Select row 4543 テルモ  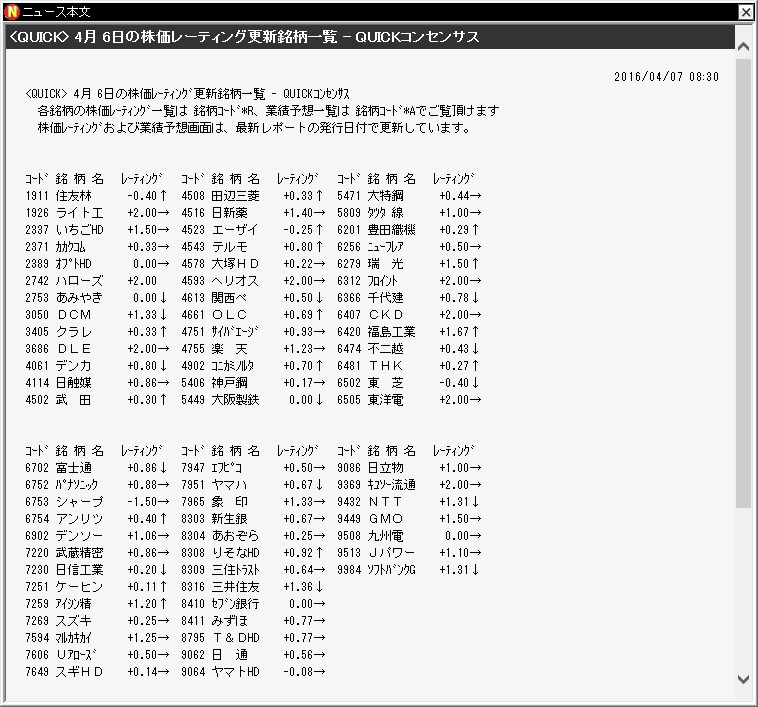click(253, 246)
